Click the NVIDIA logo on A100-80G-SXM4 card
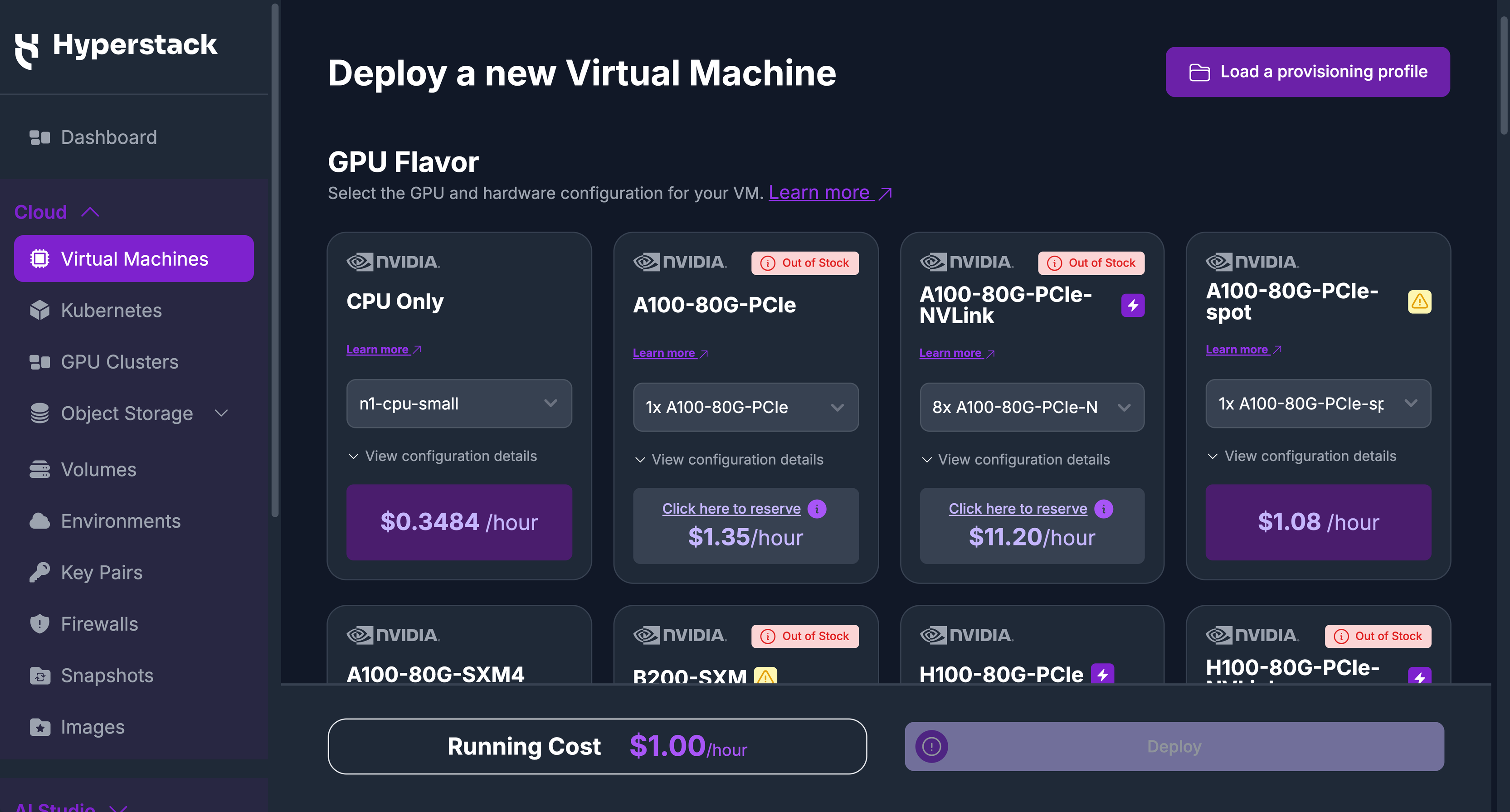Viewport: 1510px width, 812px height. [393, 635]
